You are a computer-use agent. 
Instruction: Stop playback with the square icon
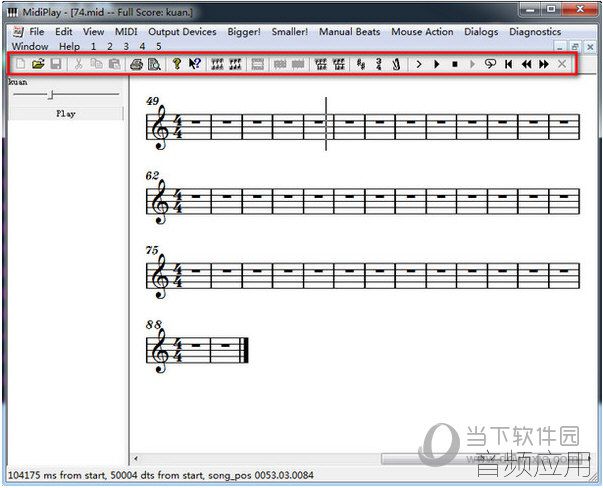pyautogui.click(x=455, y=64)
